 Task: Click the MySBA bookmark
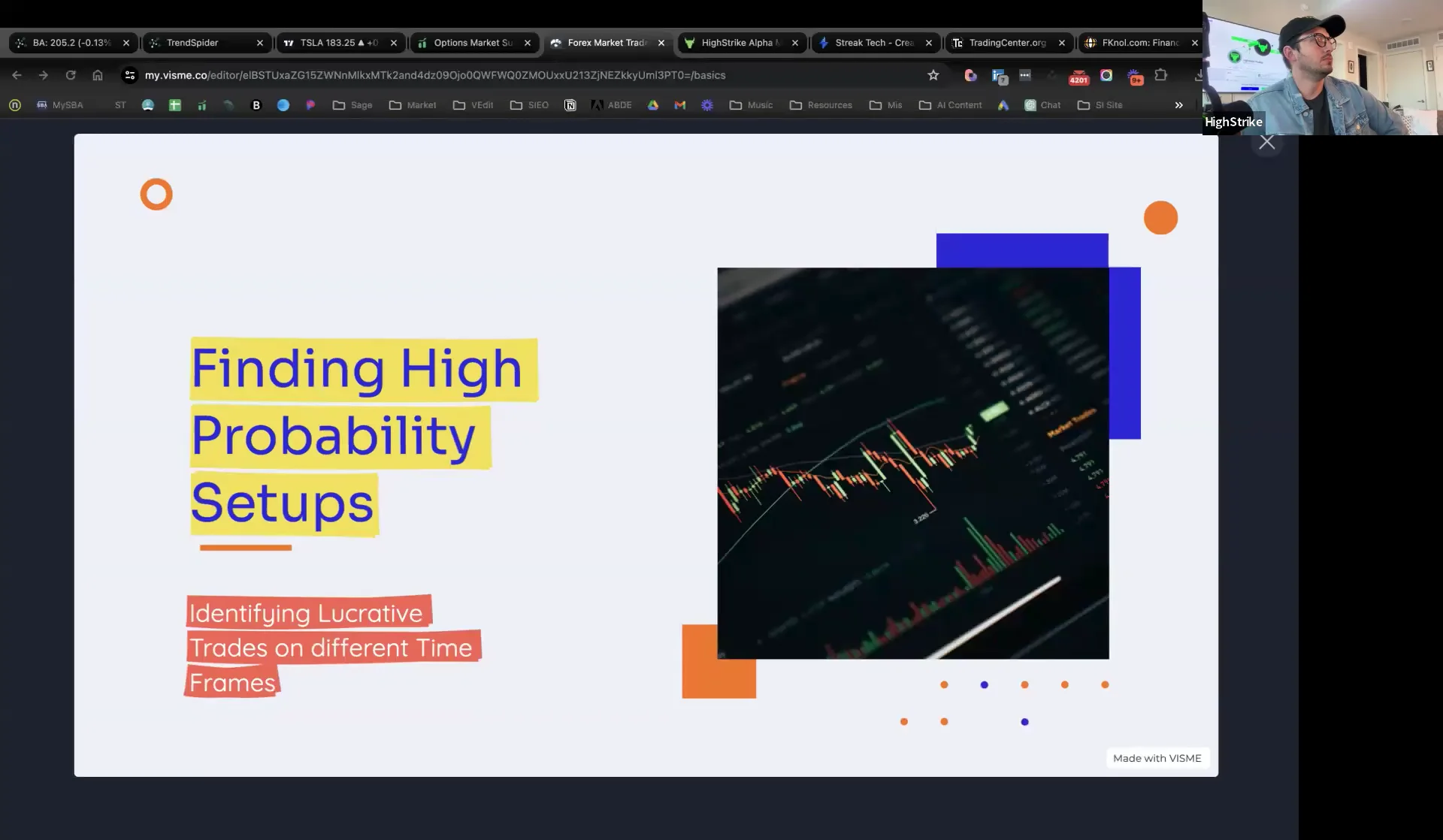pos(62,105)
